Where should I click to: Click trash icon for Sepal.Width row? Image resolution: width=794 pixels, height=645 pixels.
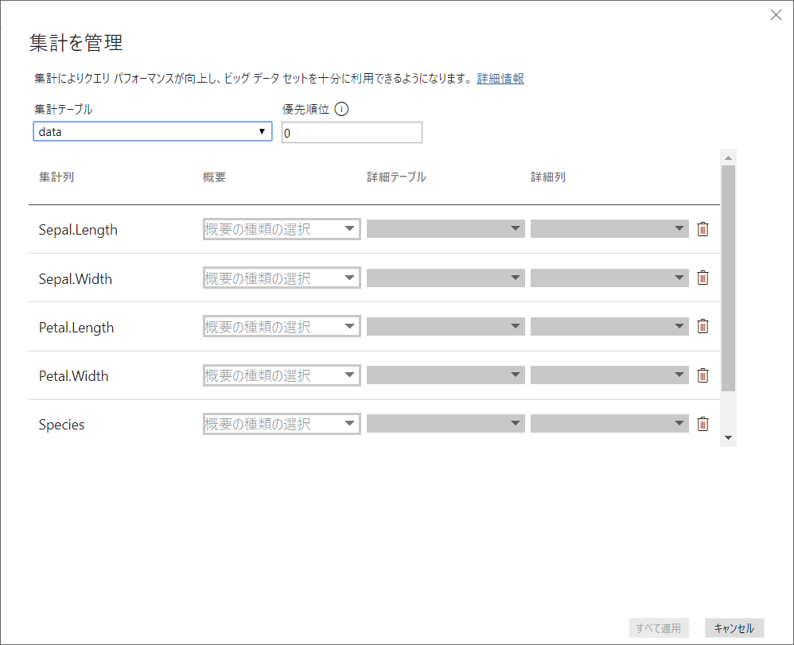tap(702, 278)
